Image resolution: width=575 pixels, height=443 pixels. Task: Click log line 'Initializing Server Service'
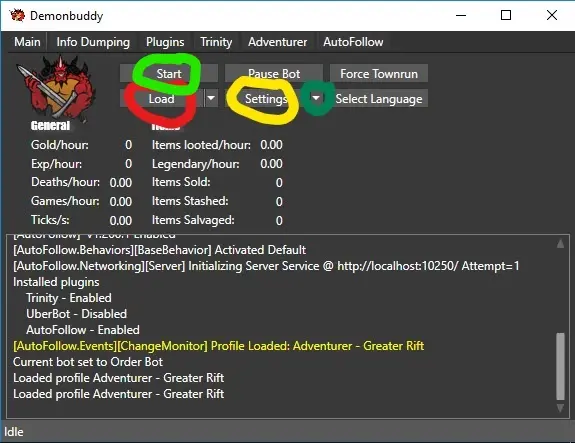tap(266, 266)
